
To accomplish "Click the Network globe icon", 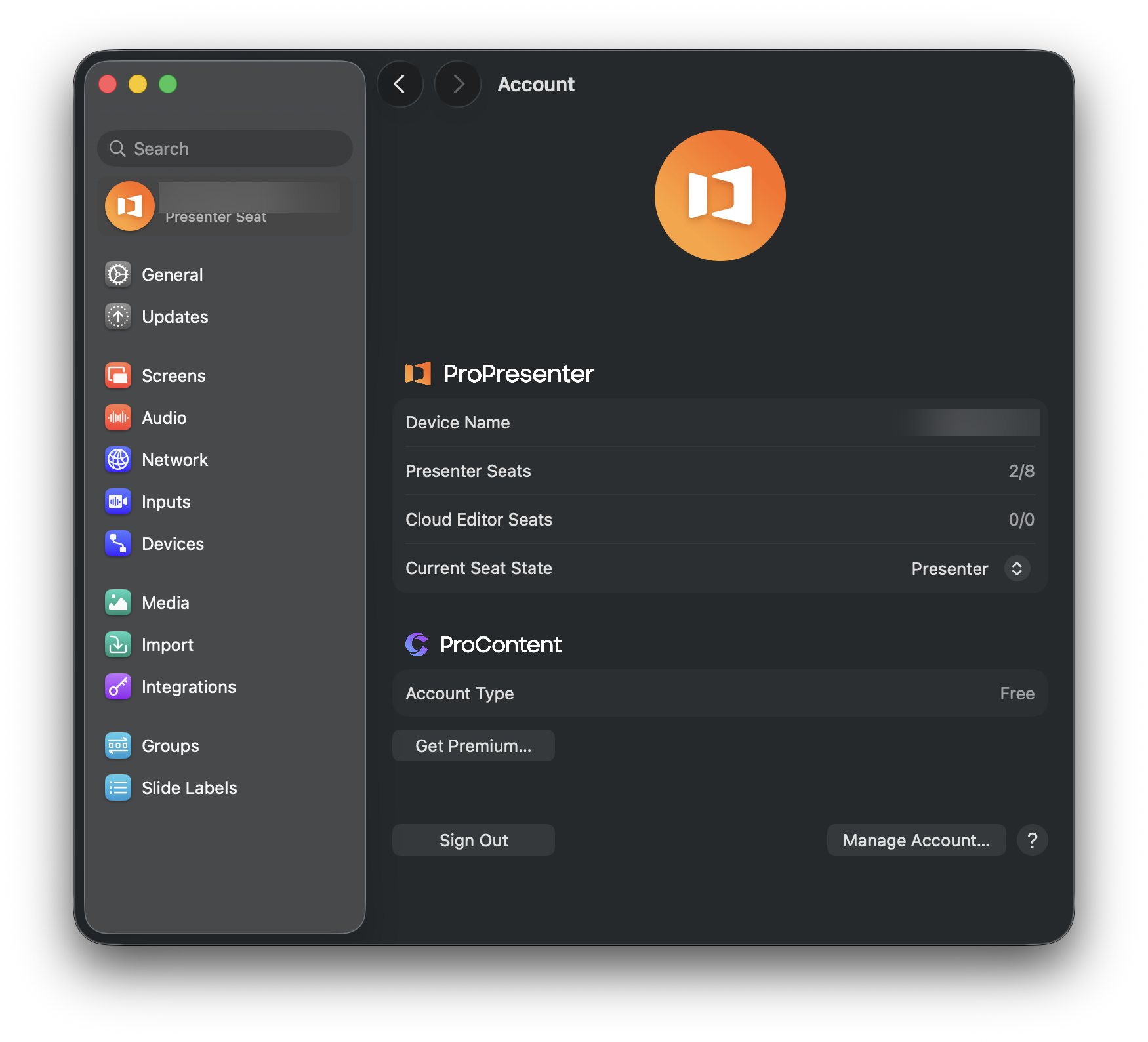I will coord(118,459).
